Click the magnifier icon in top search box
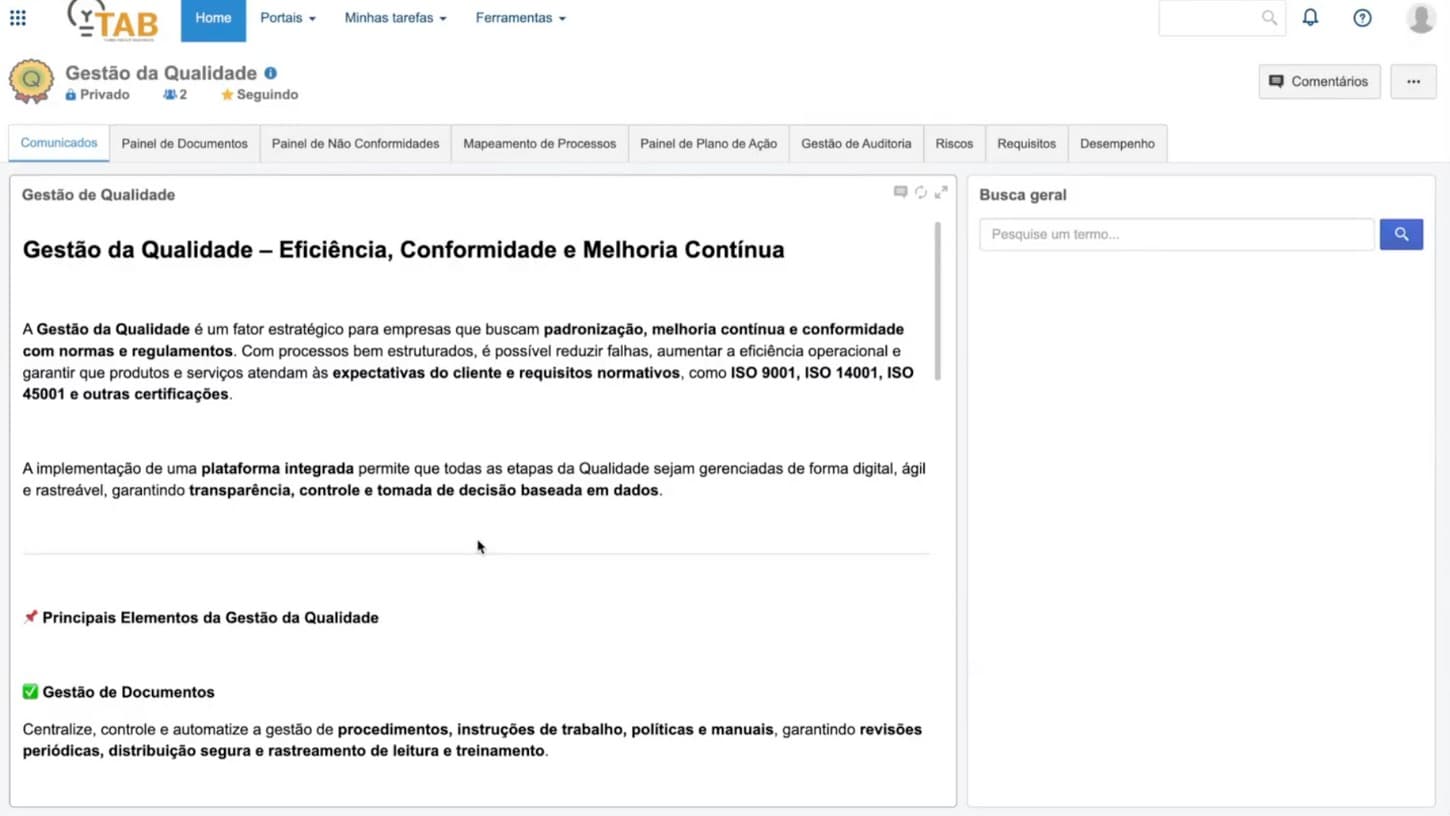The width and height of the screenshot is (1450, 816). pos(1269,18)
